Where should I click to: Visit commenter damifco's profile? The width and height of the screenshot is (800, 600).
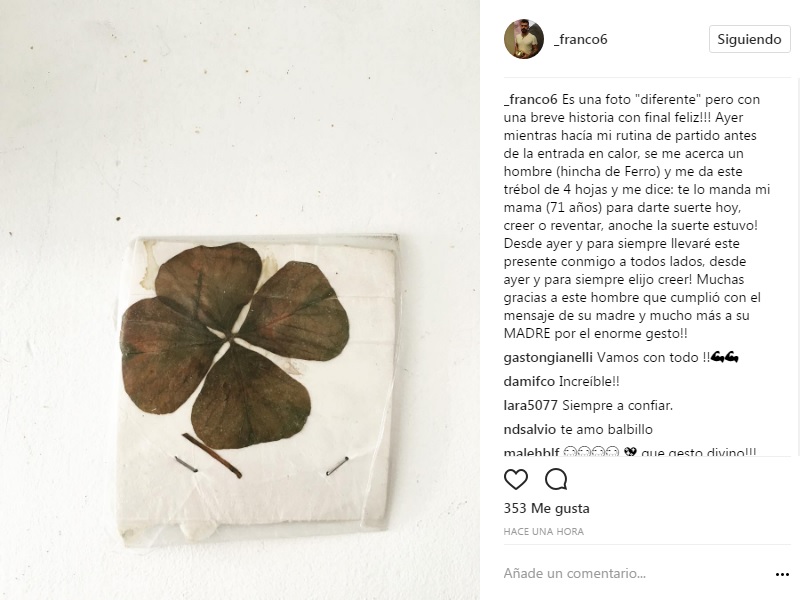(x=529, y=381)
